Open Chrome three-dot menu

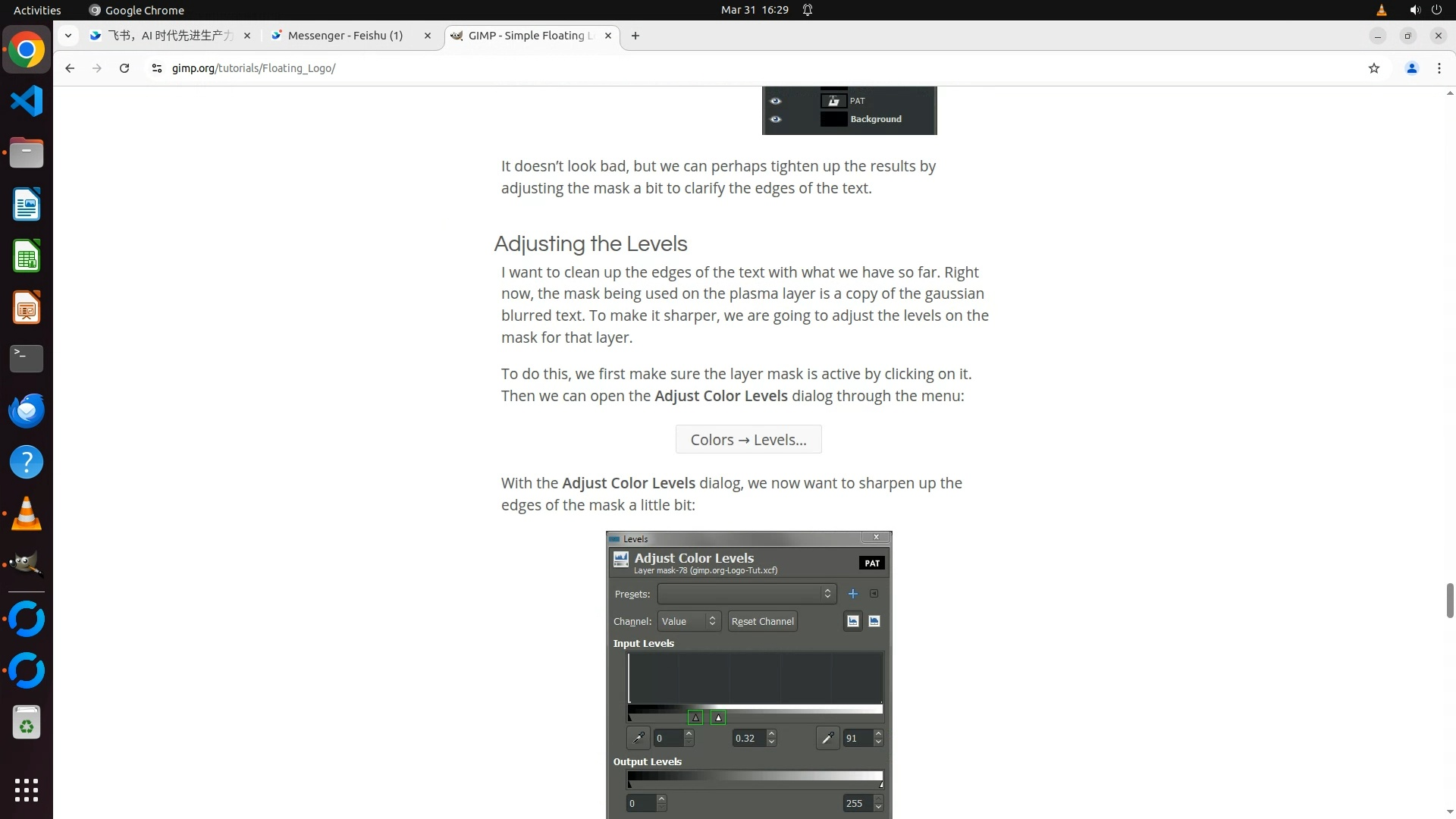(1439, 68)
